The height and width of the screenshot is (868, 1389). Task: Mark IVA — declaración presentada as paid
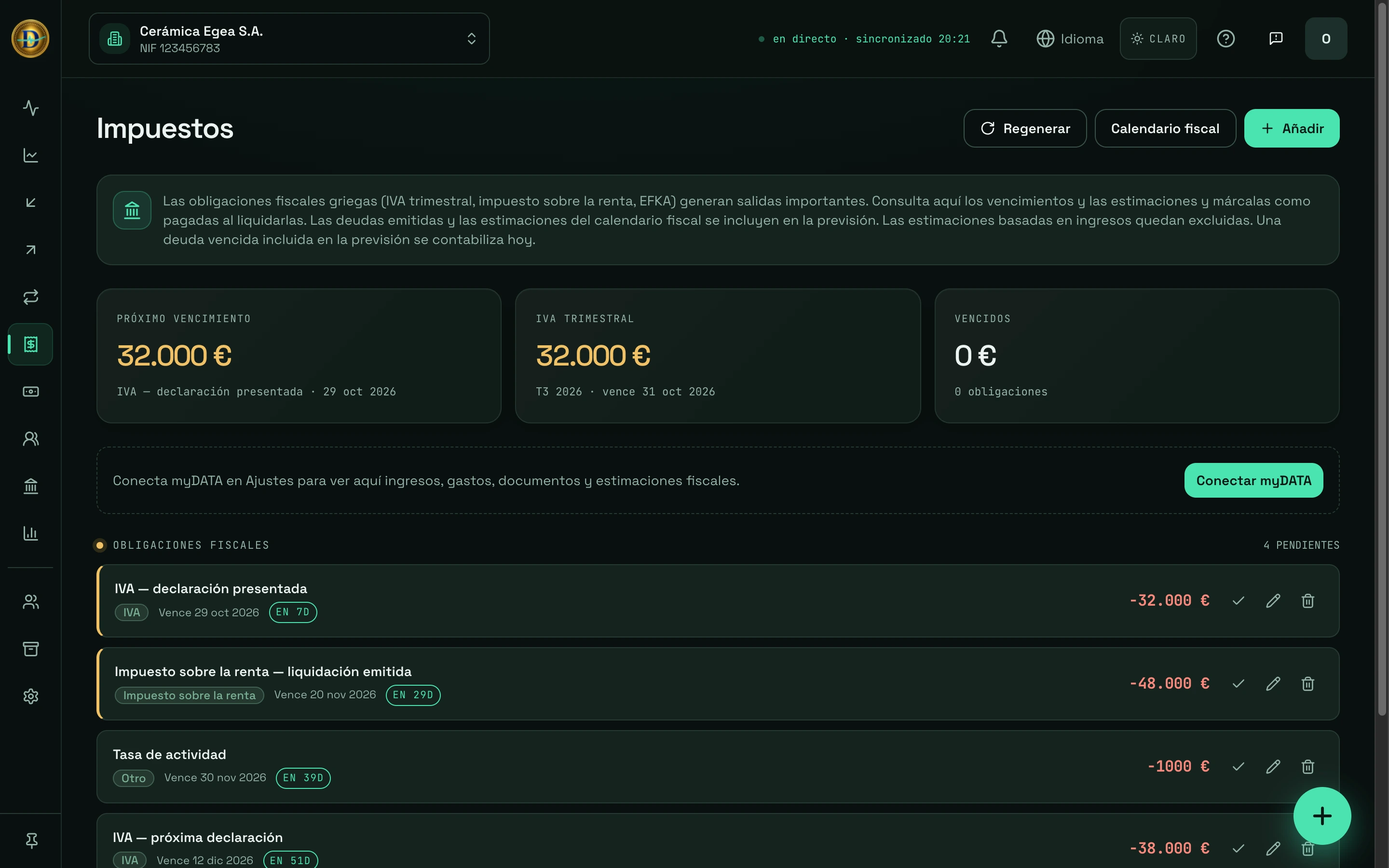pos(1238,600)
